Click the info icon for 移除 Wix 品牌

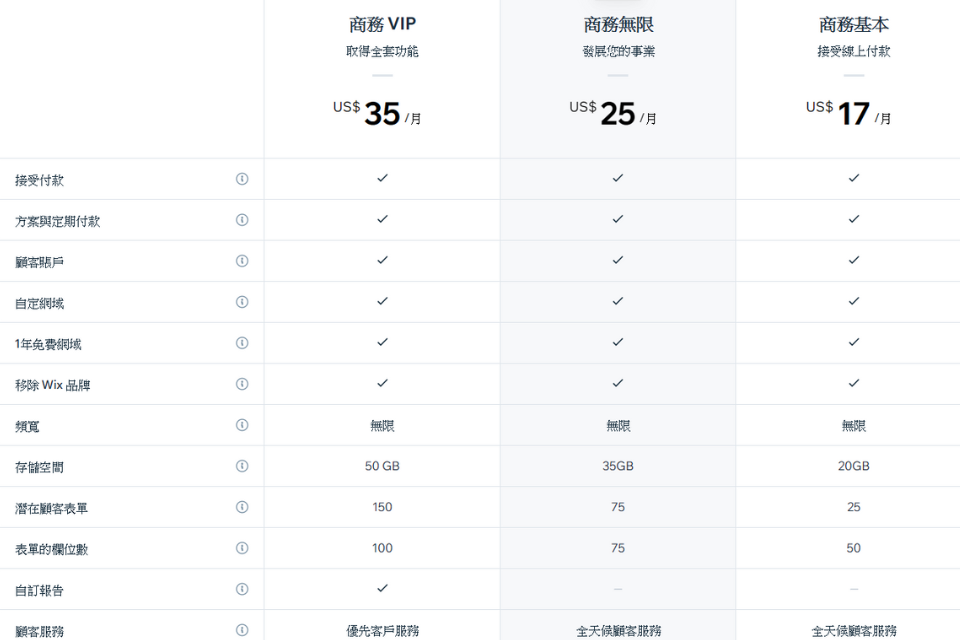(241, 383)
